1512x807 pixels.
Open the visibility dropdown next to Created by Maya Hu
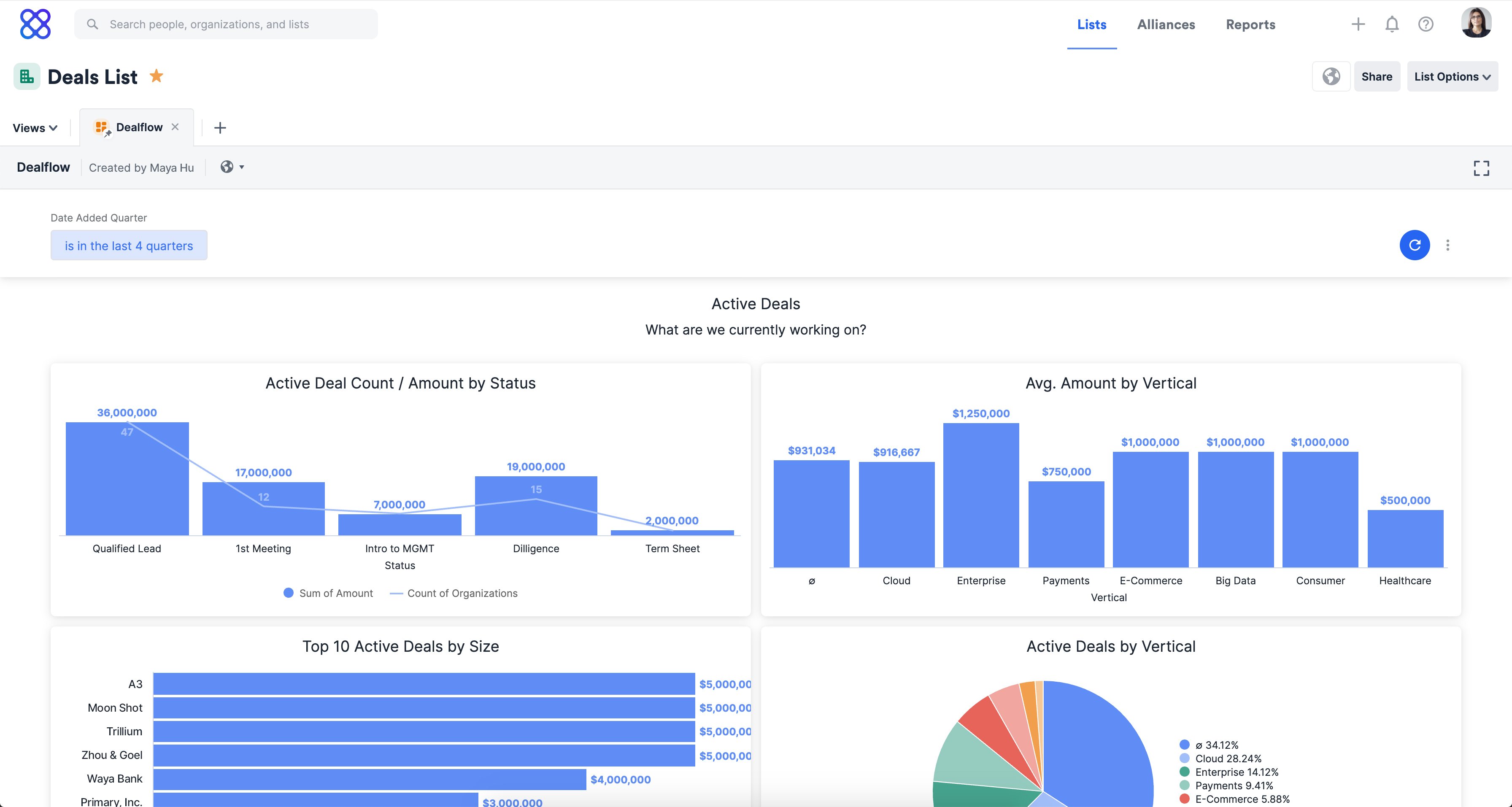click(x=232, y=167)
